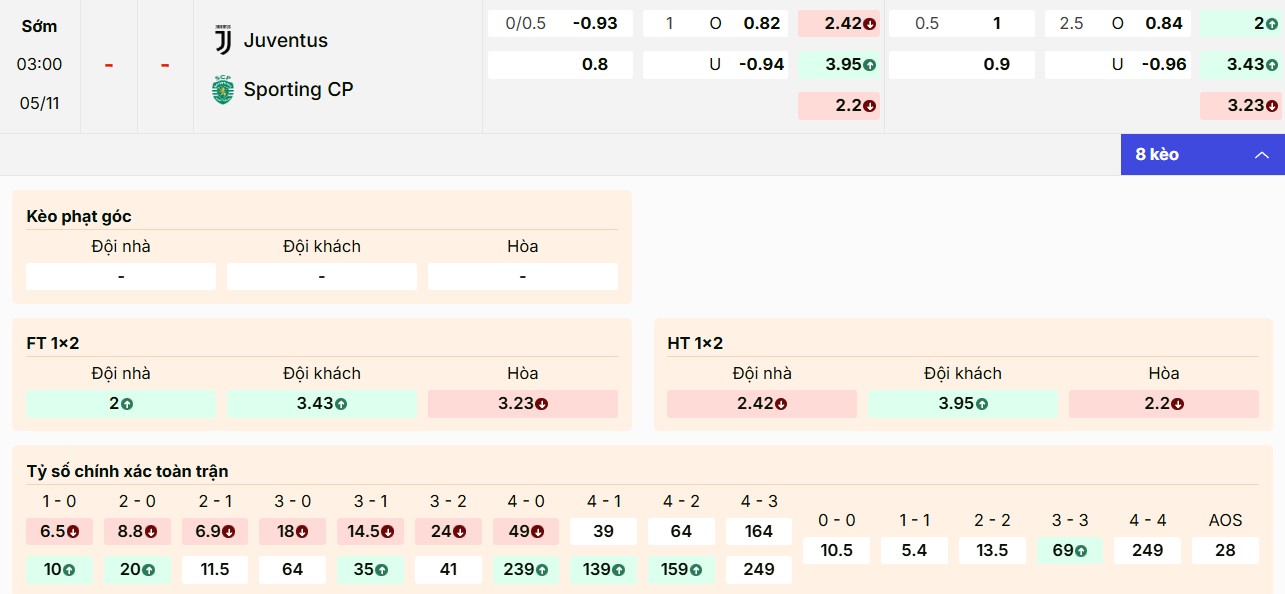This screenshot has height=594, width=1285.
Task: Choose correct score 0-0 odds 10.5
Action: pyautogui.click(x=836, y=550)
